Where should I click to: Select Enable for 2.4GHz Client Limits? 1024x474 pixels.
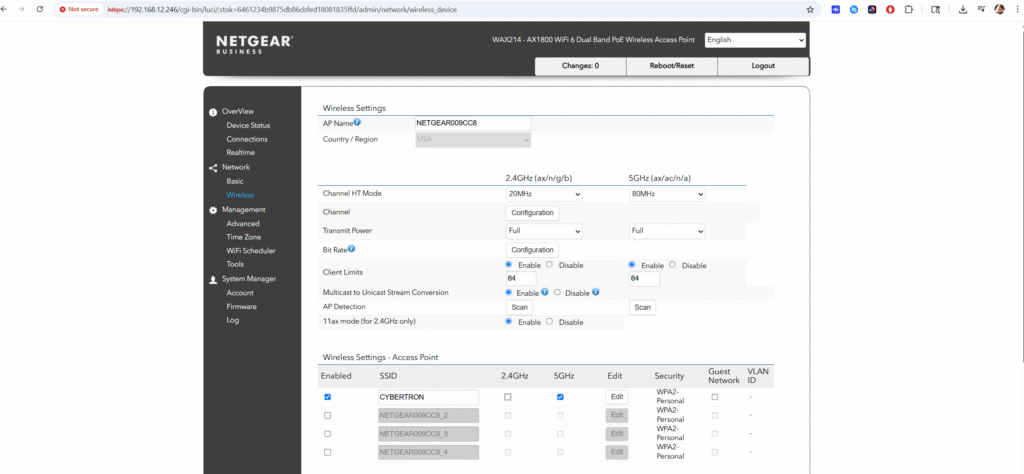click(509, 264)
